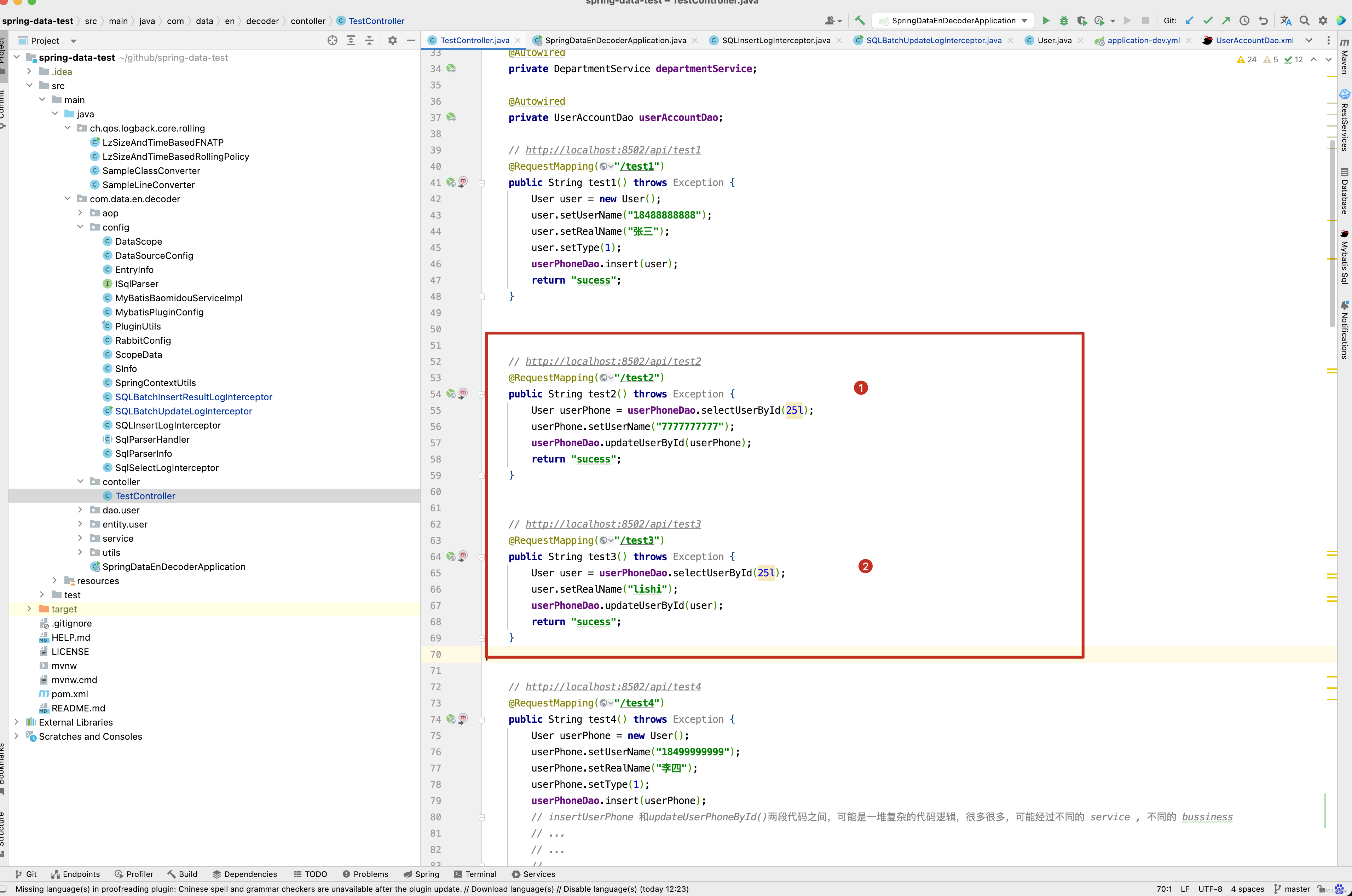Switch to application-dev.yml tab
Image resolution: width=1352 pixels, height=896 pixels.
tap(1143, 41)
